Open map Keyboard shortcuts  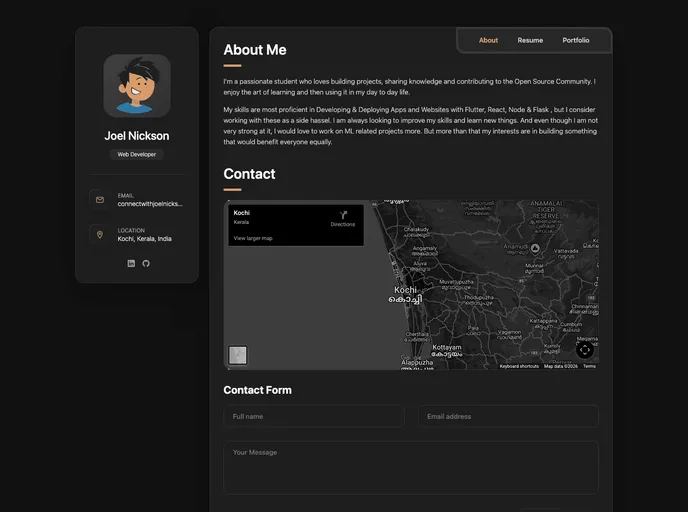(x=519, y=366)
